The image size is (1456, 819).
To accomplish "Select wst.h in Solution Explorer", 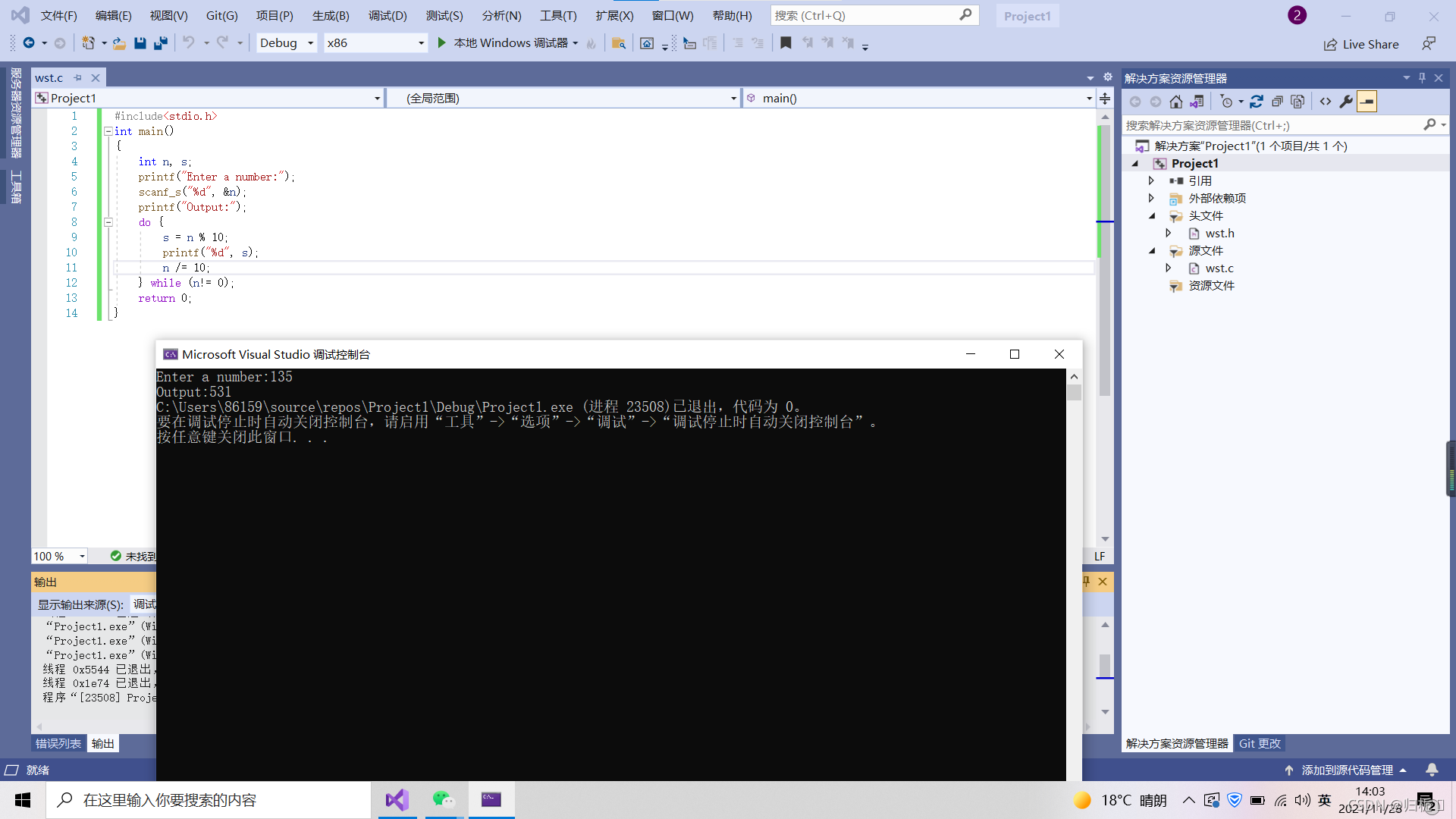I will pyautogui.click(x=1219, y=234).
